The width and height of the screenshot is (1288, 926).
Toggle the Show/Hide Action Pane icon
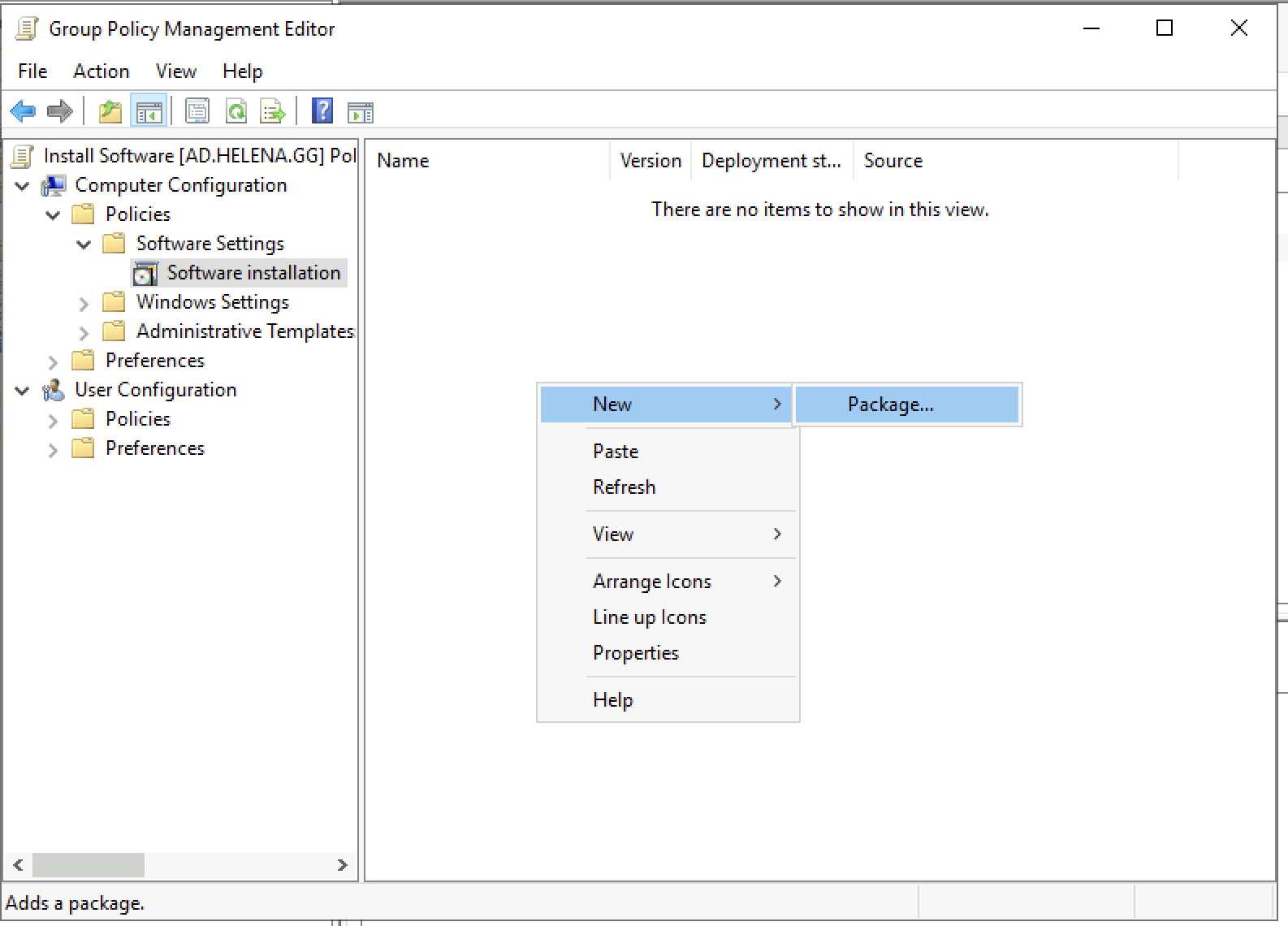[x=360, y=111]
